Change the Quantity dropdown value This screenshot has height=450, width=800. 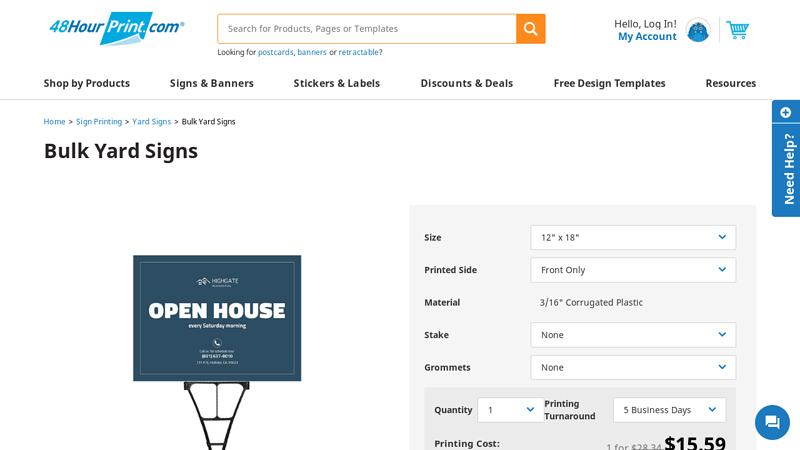pos(510,410)
